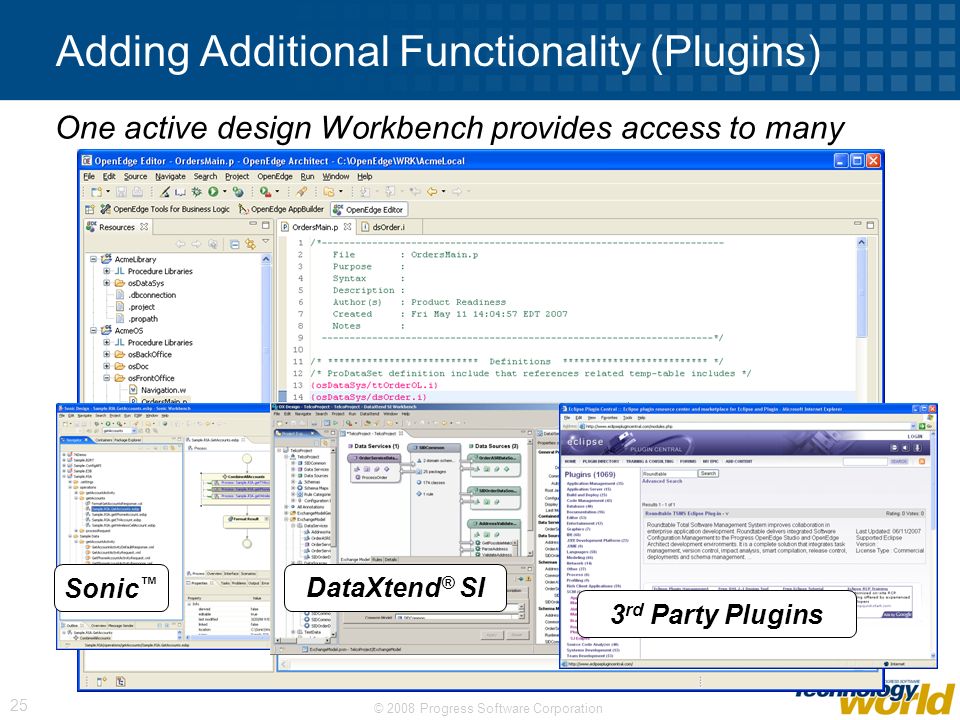
Task: Expand the osDoc folder
Action: tap(107, 366)
